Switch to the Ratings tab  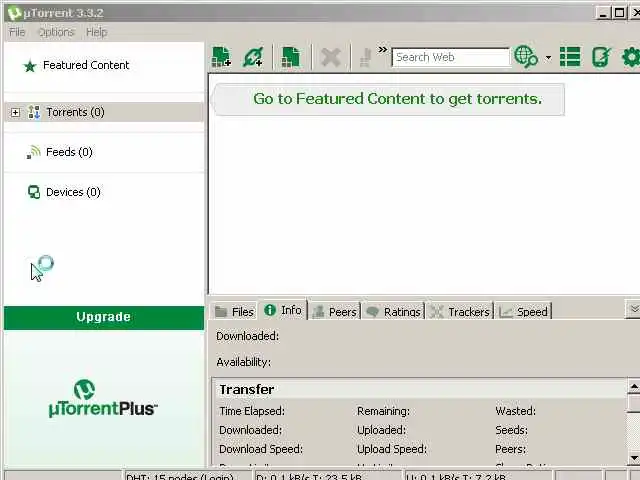[x=393, y=312]
